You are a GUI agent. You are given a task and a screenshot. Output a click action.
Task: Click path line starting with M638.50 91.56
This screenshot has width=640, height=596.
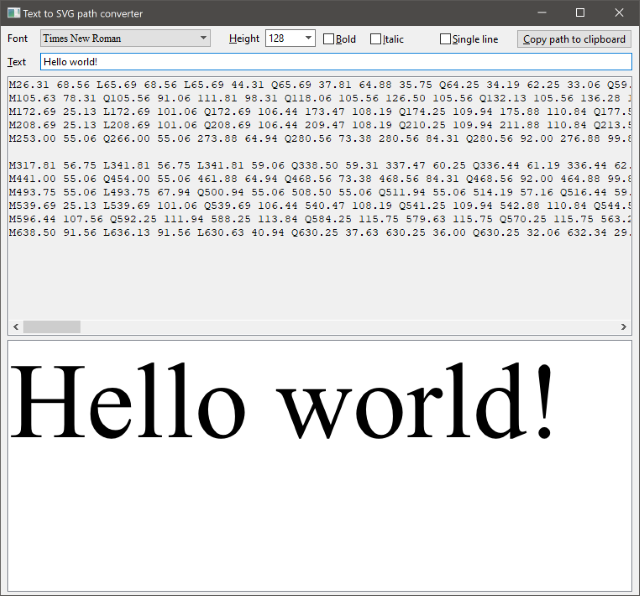pyautogui.click(x=320, y=232)
